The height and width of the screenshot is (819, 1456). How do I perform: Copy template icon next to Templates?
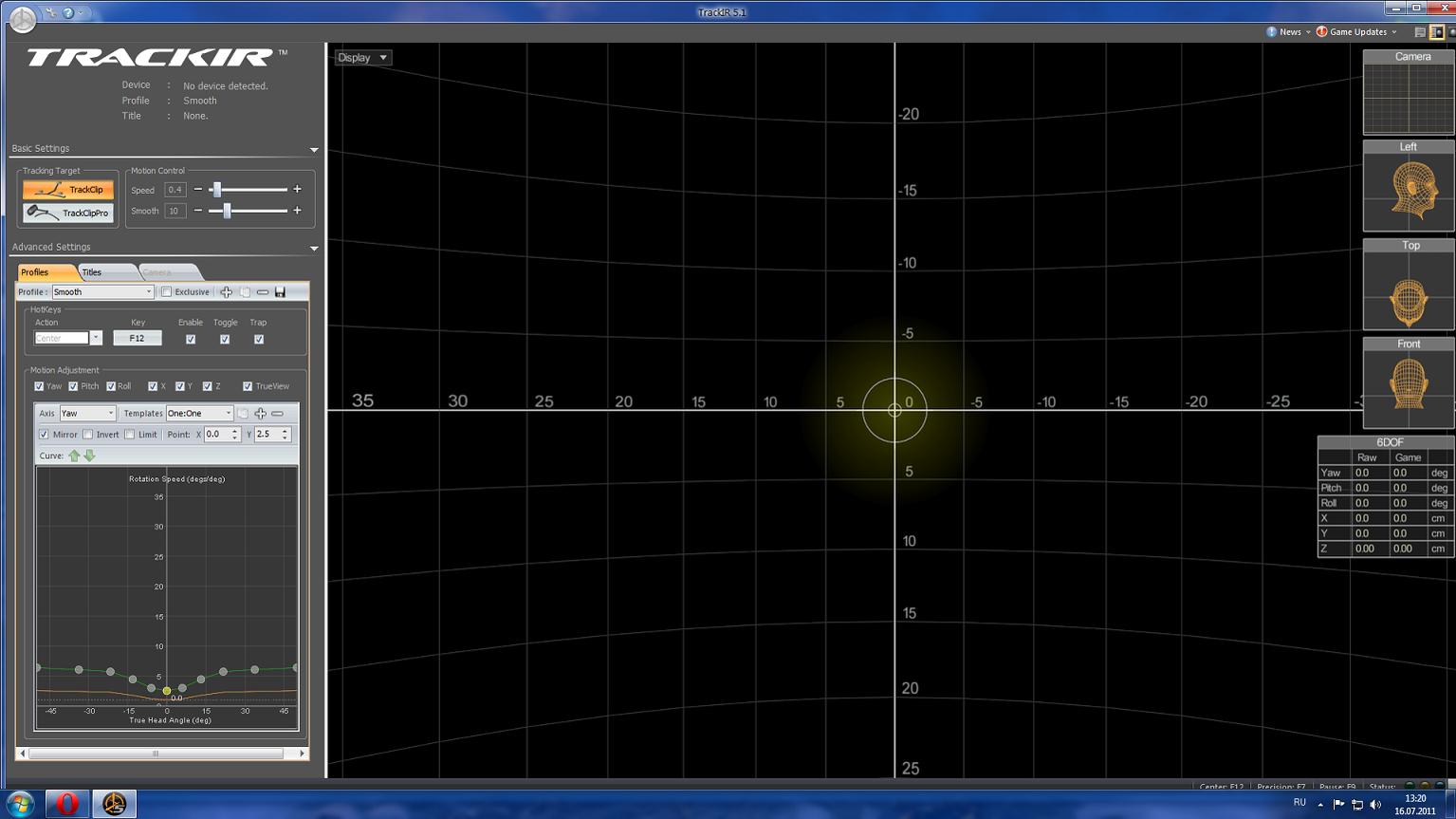click(x=243, y=414)
